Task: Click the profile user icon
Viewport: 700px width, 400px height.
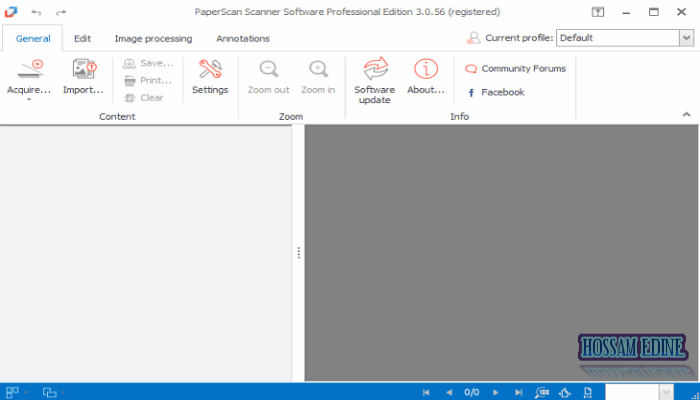Action: tap(474, 38)
